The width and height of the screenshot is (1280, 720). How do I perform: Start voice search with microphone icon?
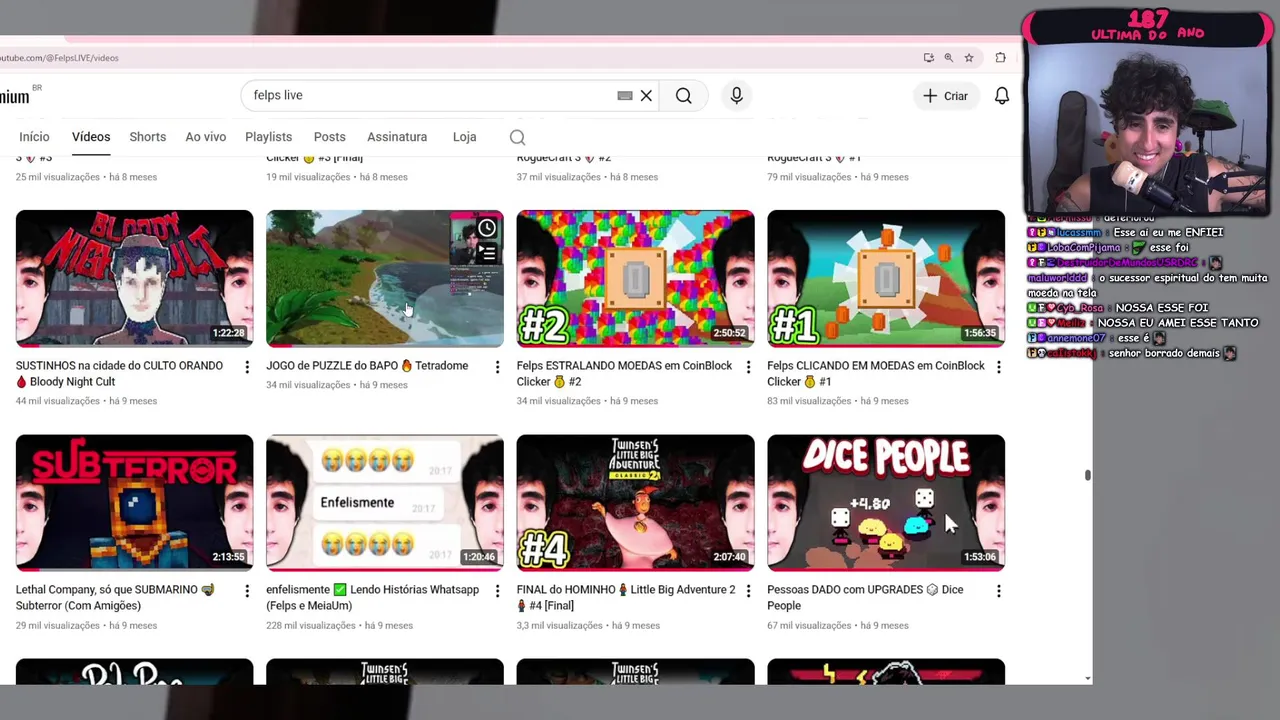736,96
